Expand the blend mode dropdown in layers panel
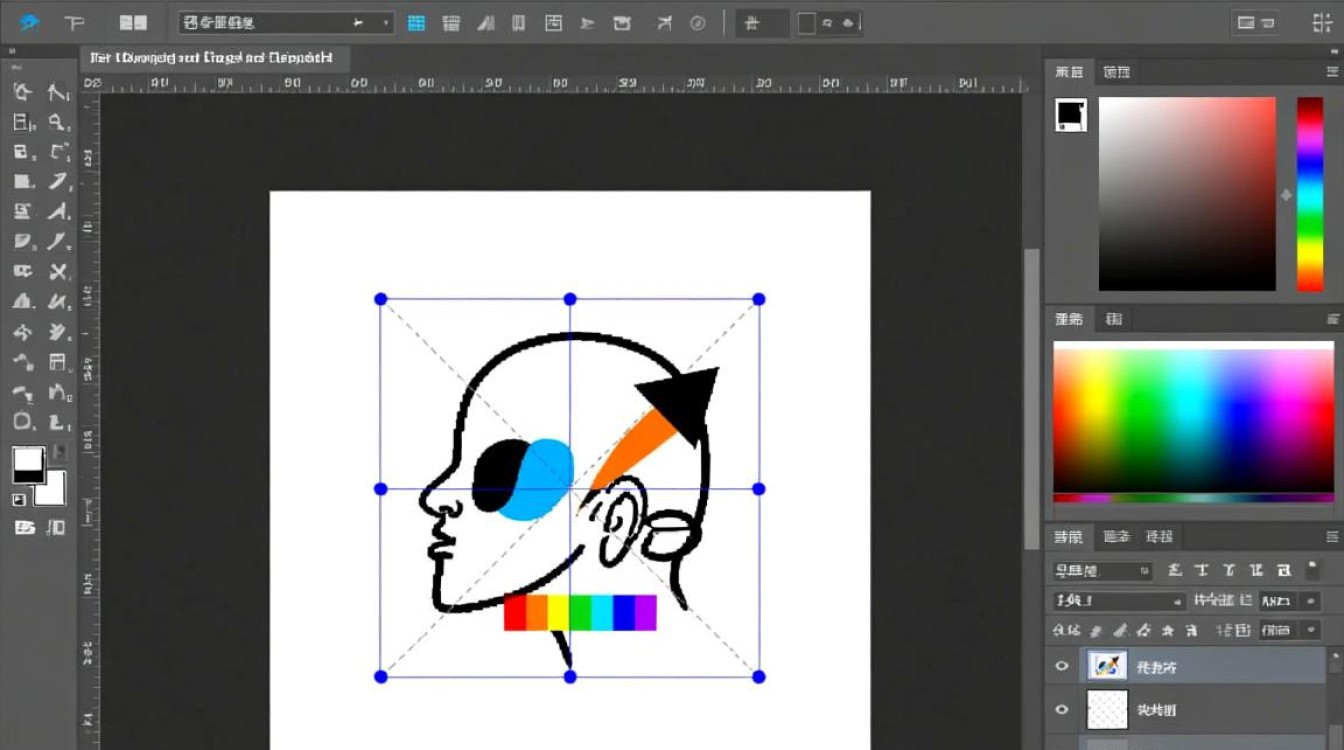 pyautogui.click(x=1119, y=601)
